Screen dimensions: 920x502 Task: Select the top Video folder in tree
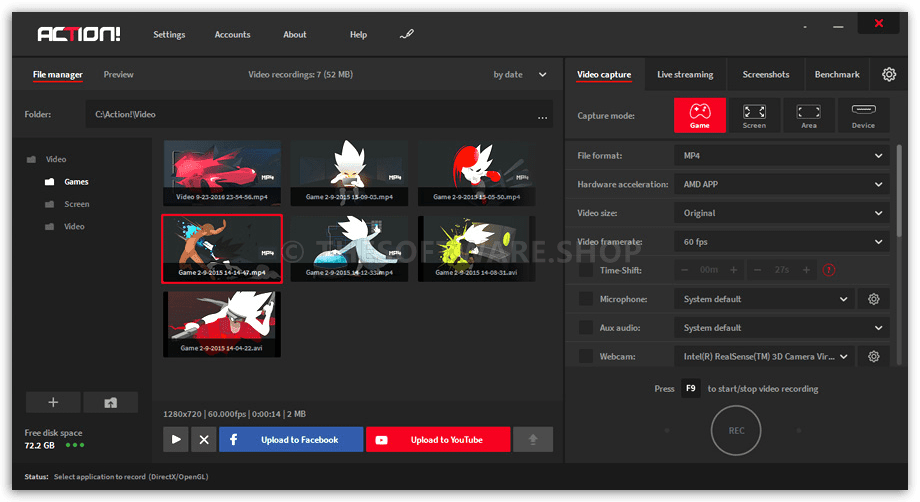coord(47,159)
